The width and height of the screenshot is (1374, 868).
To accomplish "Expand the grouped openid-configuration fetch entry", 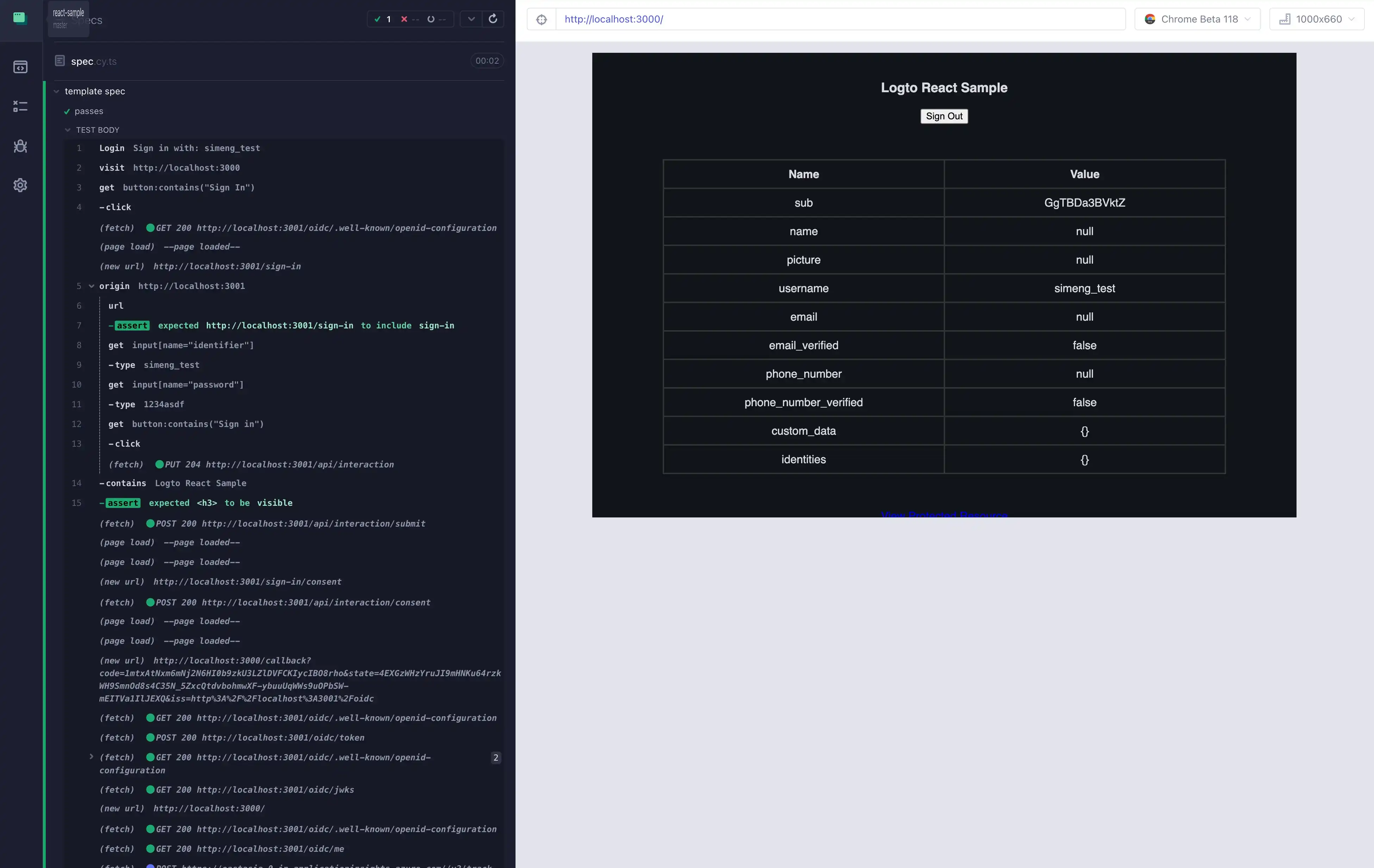I will point(91,757).
